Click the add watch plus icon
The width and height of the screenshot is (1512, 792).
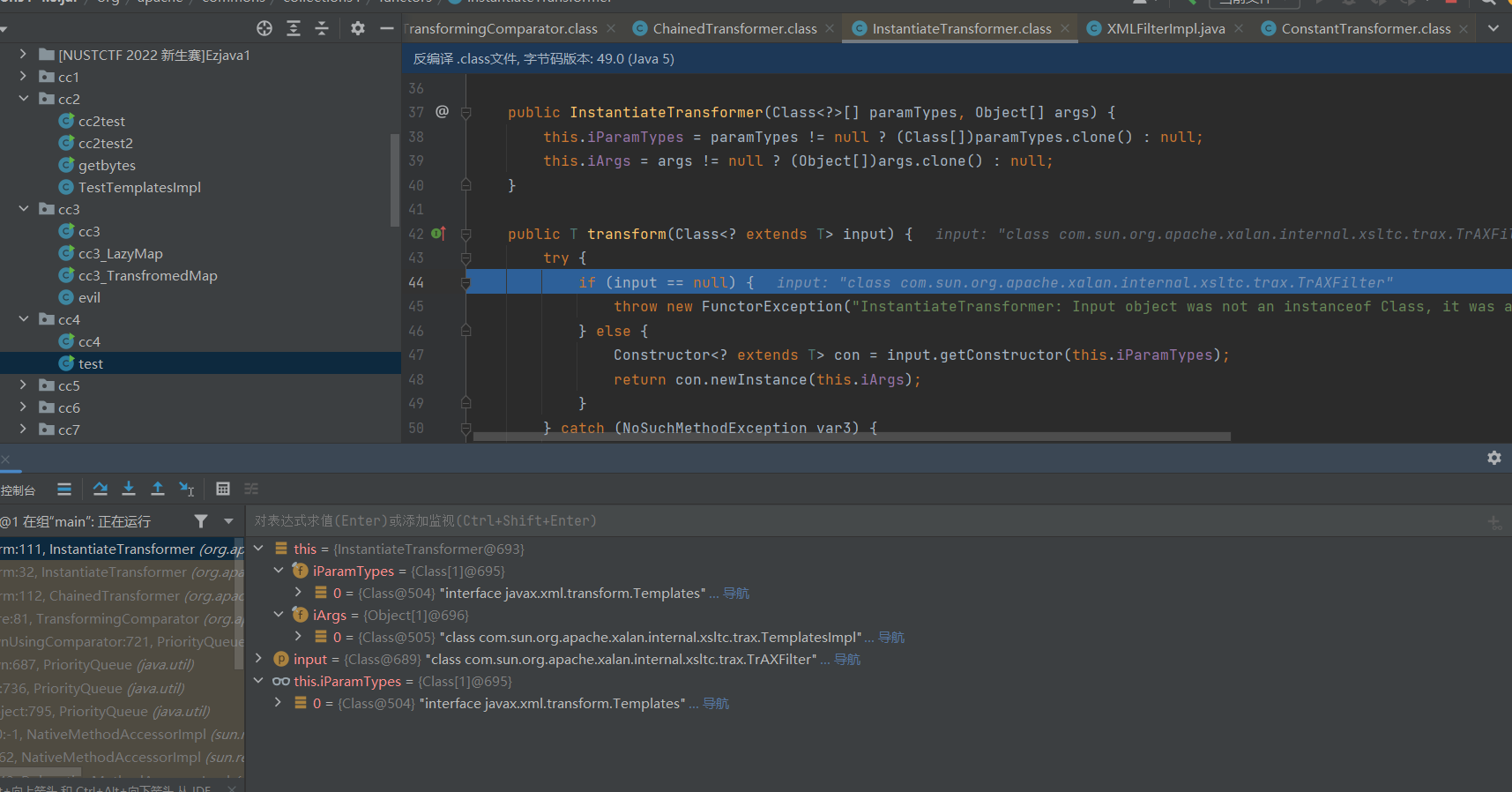tap(1494, 522)
